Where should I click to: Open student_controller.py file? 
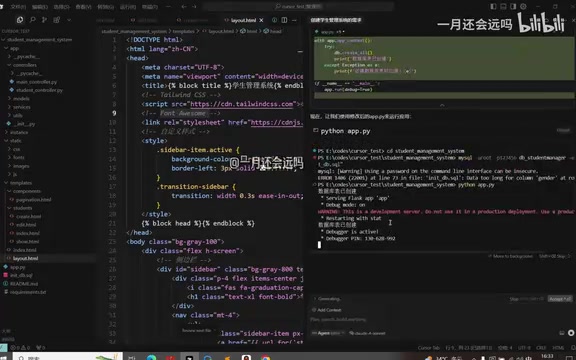pos(39,90)
